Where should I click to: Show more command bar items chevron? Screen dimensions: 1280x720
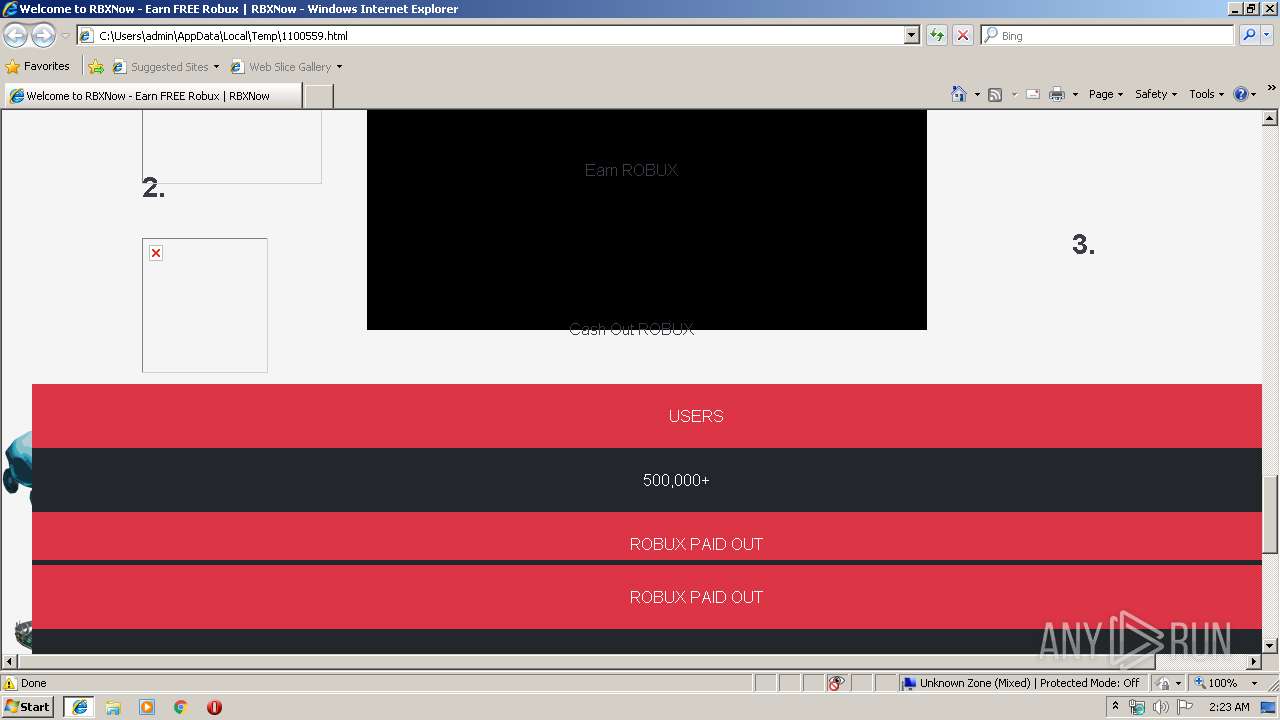1271,89
